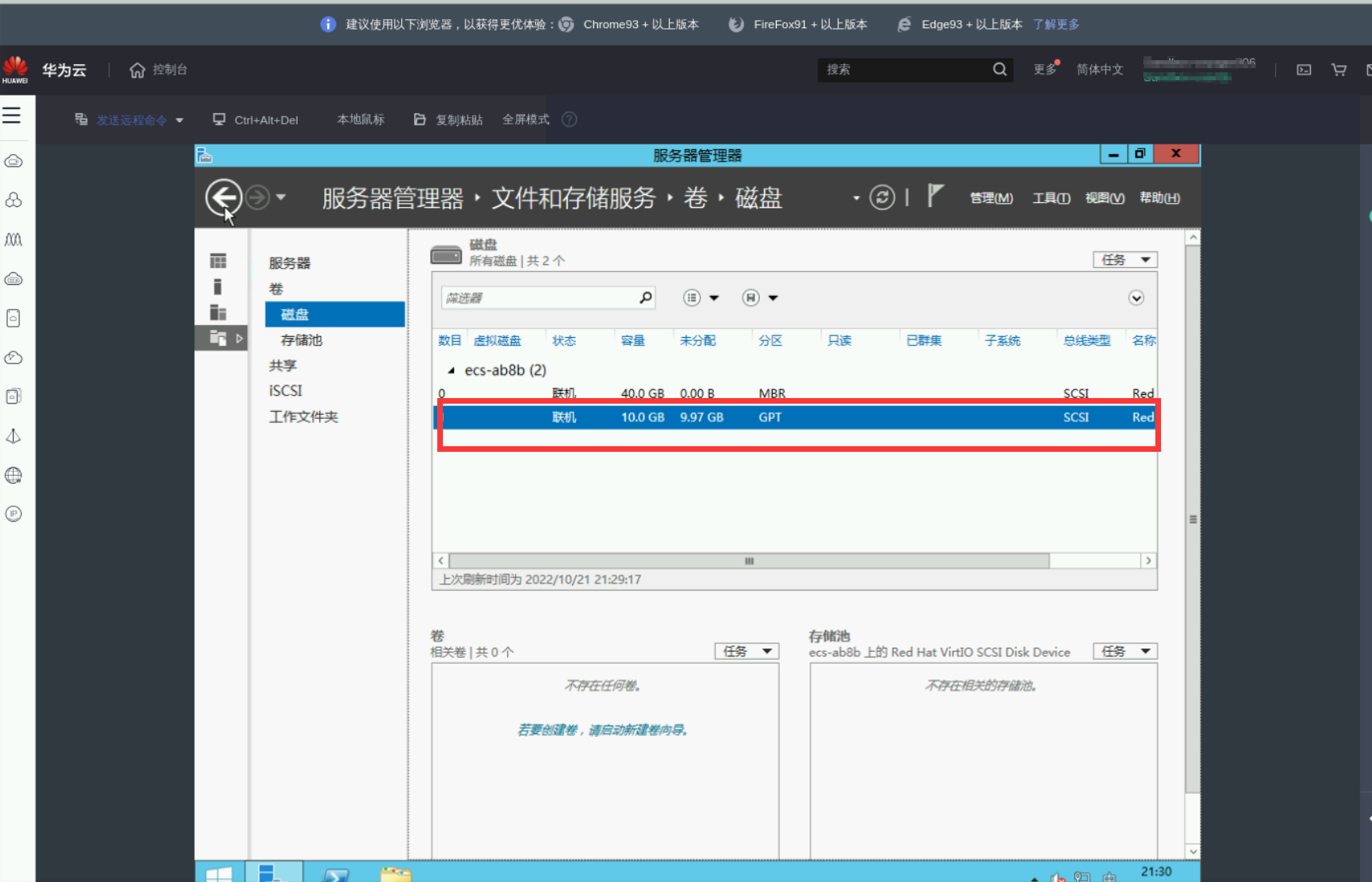The image size is (1372, 882).
Task: Select 卷 in navigation list
Action: (276, 289)
